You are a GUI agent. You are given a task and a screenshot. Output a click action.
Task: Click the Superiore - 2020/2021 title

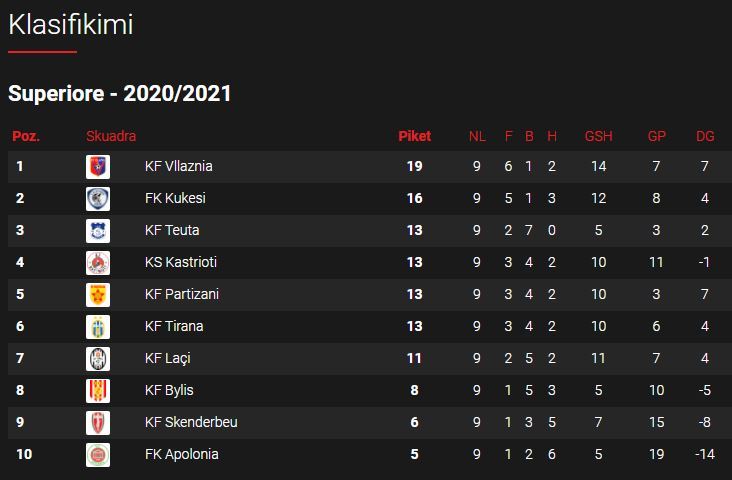click(120, 94)
